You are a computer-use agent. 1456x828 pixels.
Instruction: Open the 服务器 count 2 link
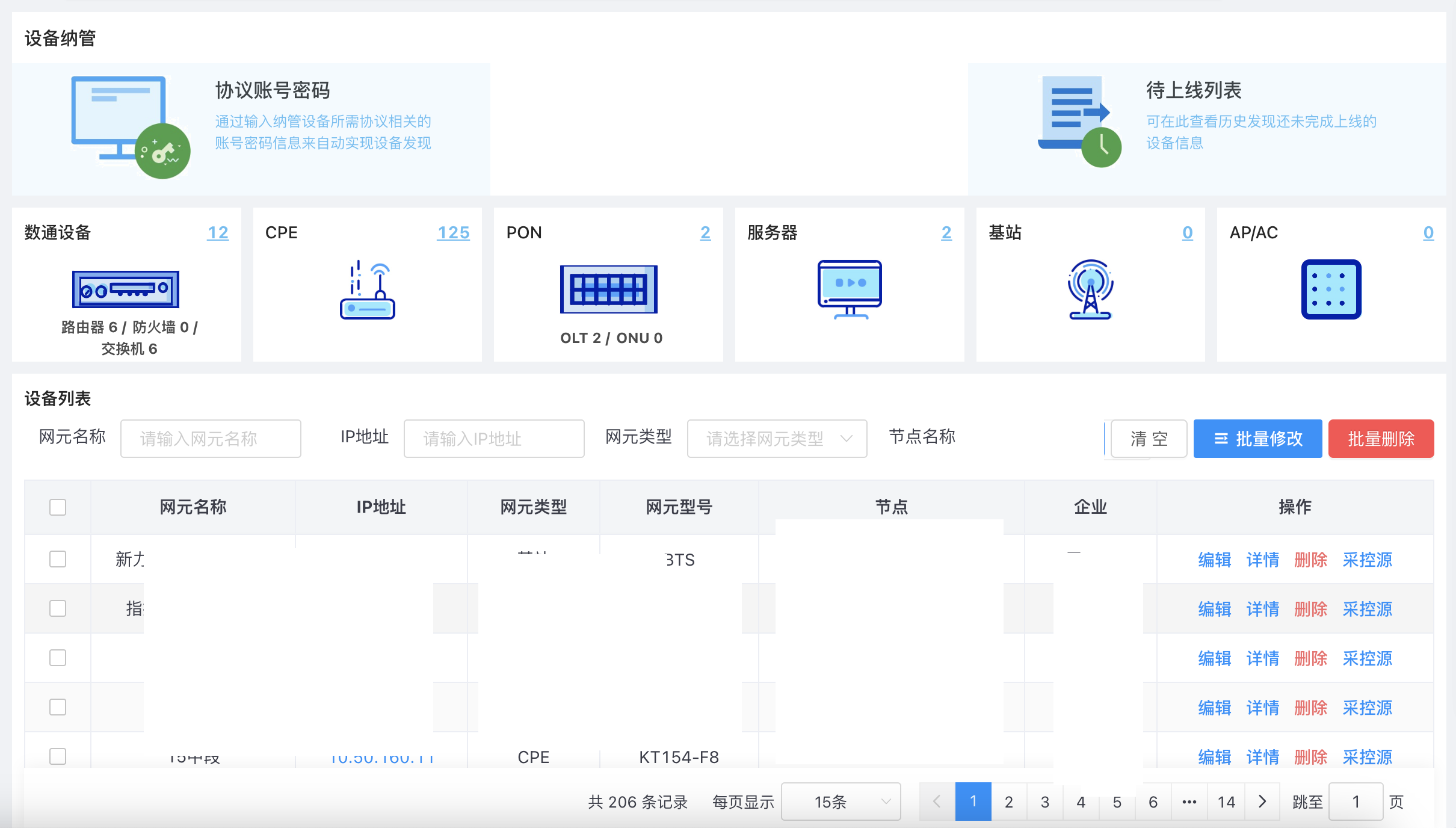[946, 232]
